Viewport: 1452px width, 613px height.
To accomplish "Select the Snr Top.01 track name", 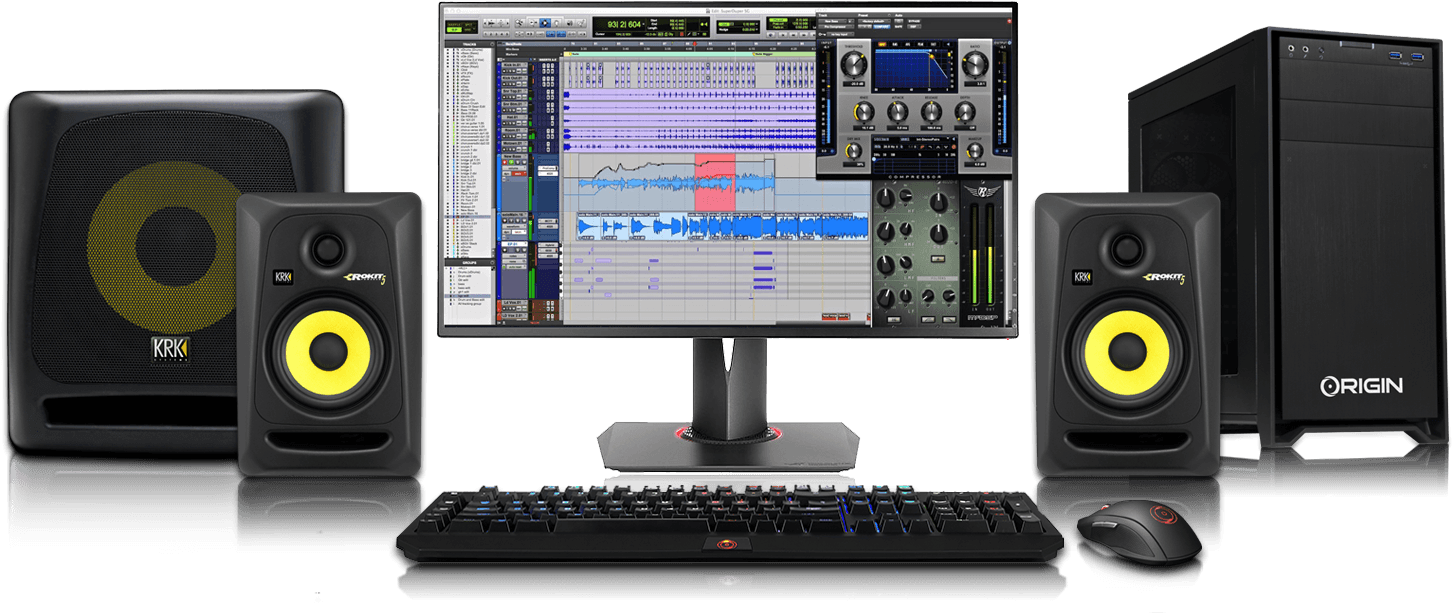I will click(514, 91).
